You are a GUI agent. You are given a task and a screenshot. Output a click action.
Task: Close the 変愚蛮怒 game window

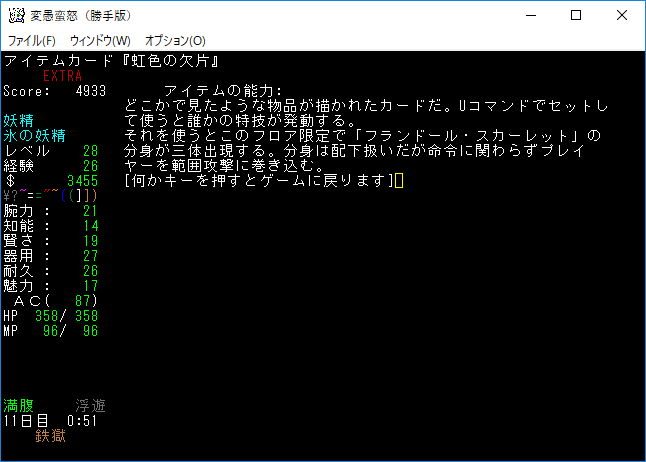click(622, 15)
